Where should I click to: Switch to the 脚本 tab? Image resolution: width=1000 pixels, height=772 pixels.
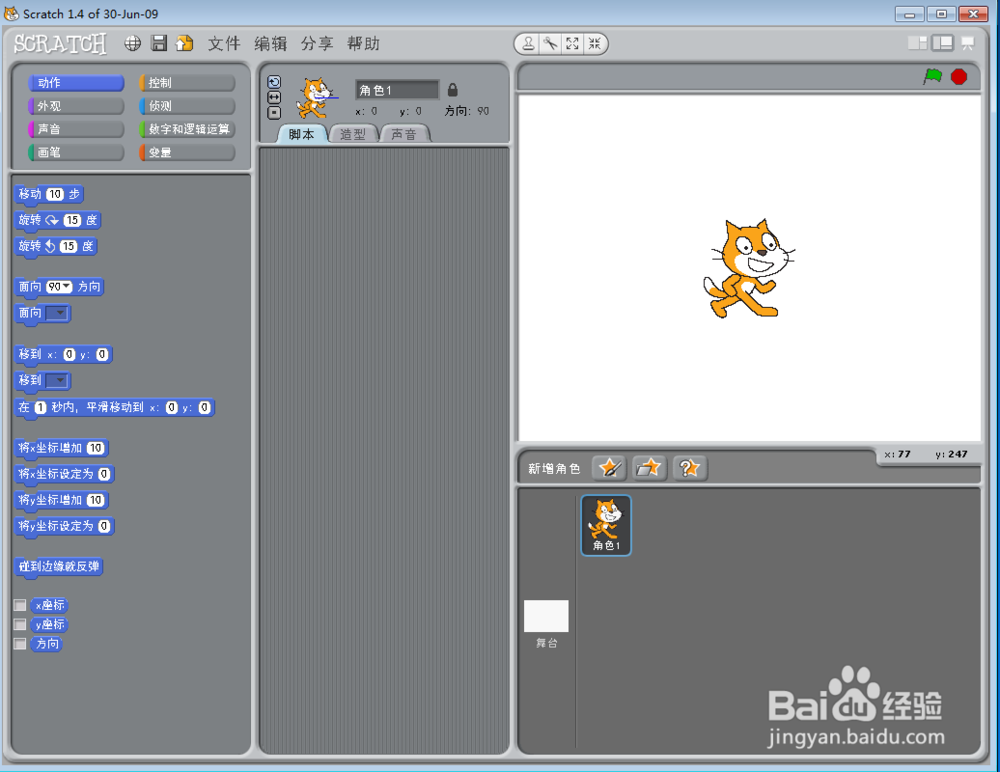point(302,134)
